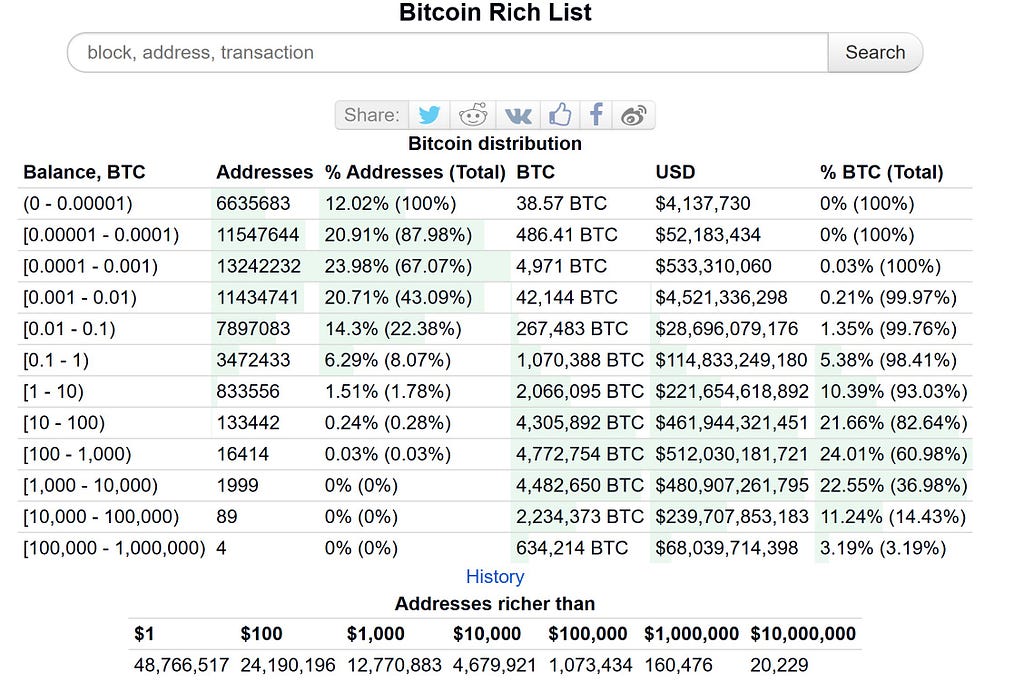Click the Addresses column header

(x=264, y=172)
